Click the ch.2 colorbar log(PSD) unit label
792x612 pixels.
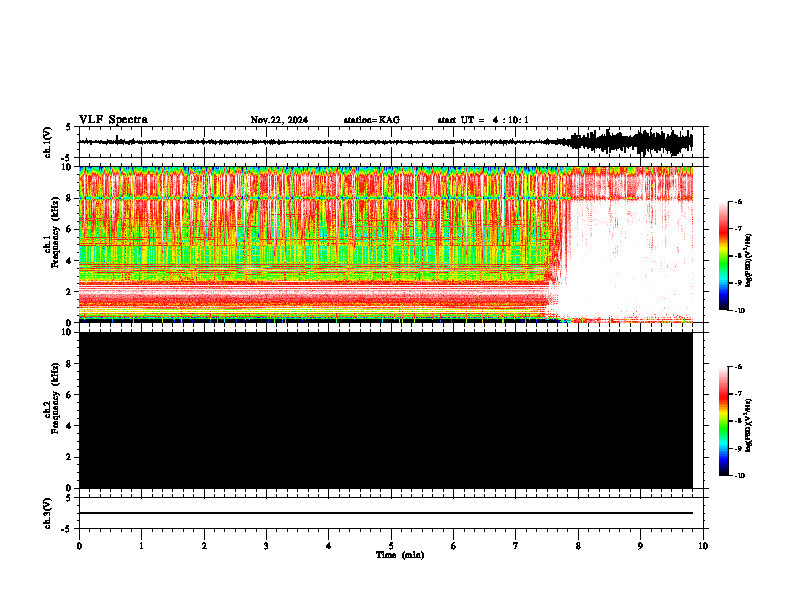[x=750, y=426]
